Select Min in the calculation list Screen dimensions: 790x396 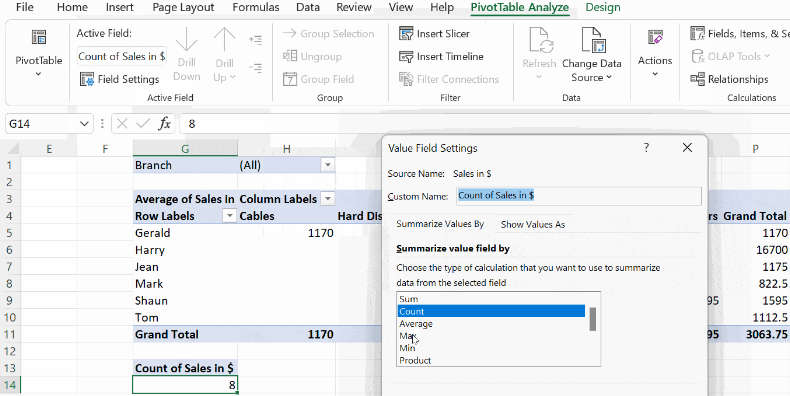click(491, 348)
